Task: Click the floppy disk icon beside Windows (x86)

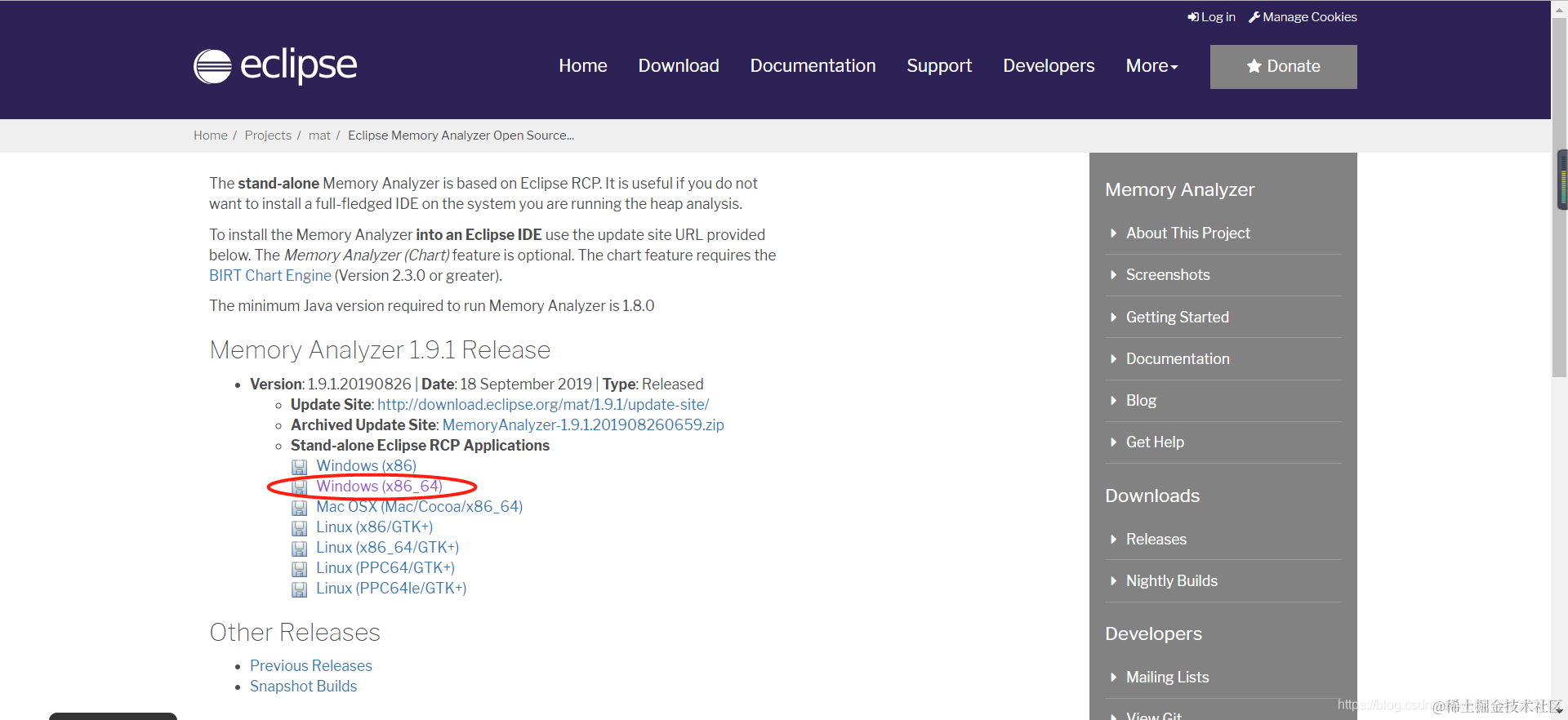Action: (300, 467)
